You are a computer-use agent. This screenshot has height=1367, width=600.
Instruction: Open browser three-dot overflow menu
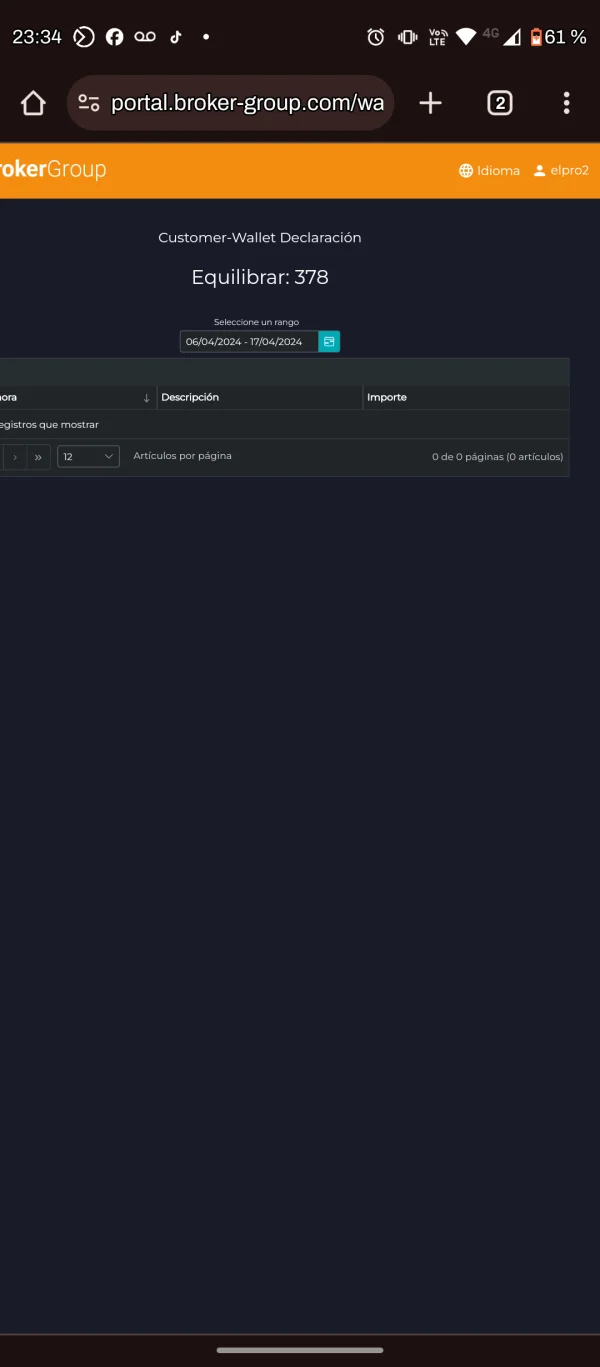coord(566,103)
